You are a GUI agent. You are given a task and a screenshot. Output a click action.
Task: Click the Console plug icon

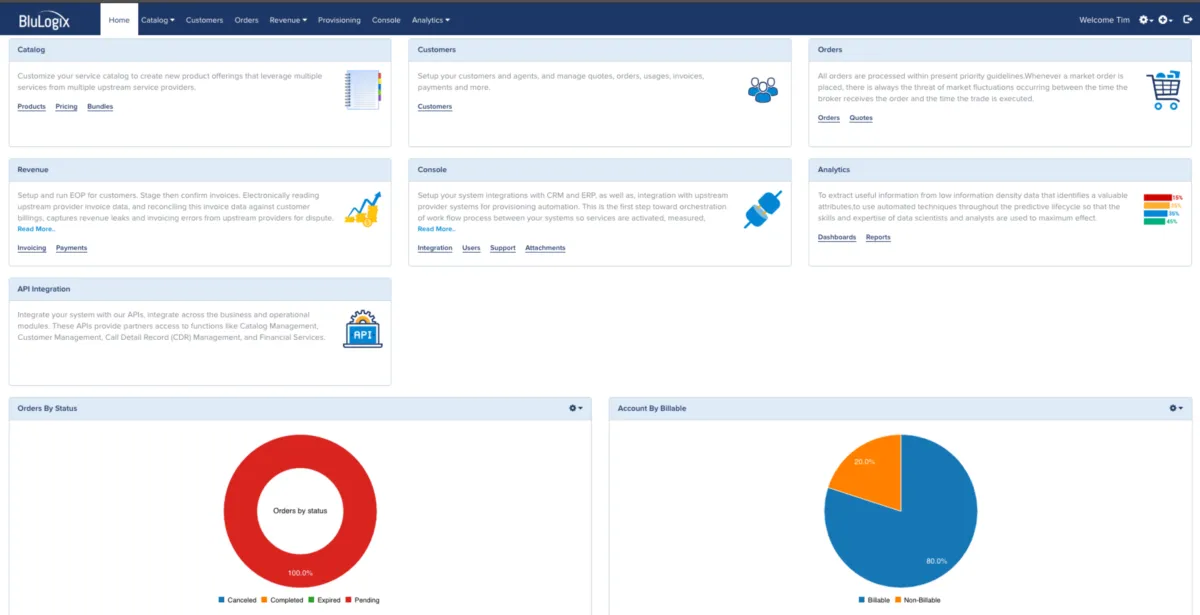tap(762, 209)
